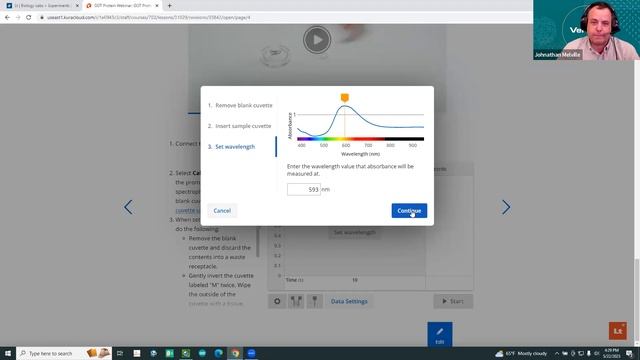640x360 pixels.
Task: Click the wavelength pin icon in data toolbar
Action: click(314, 301)
